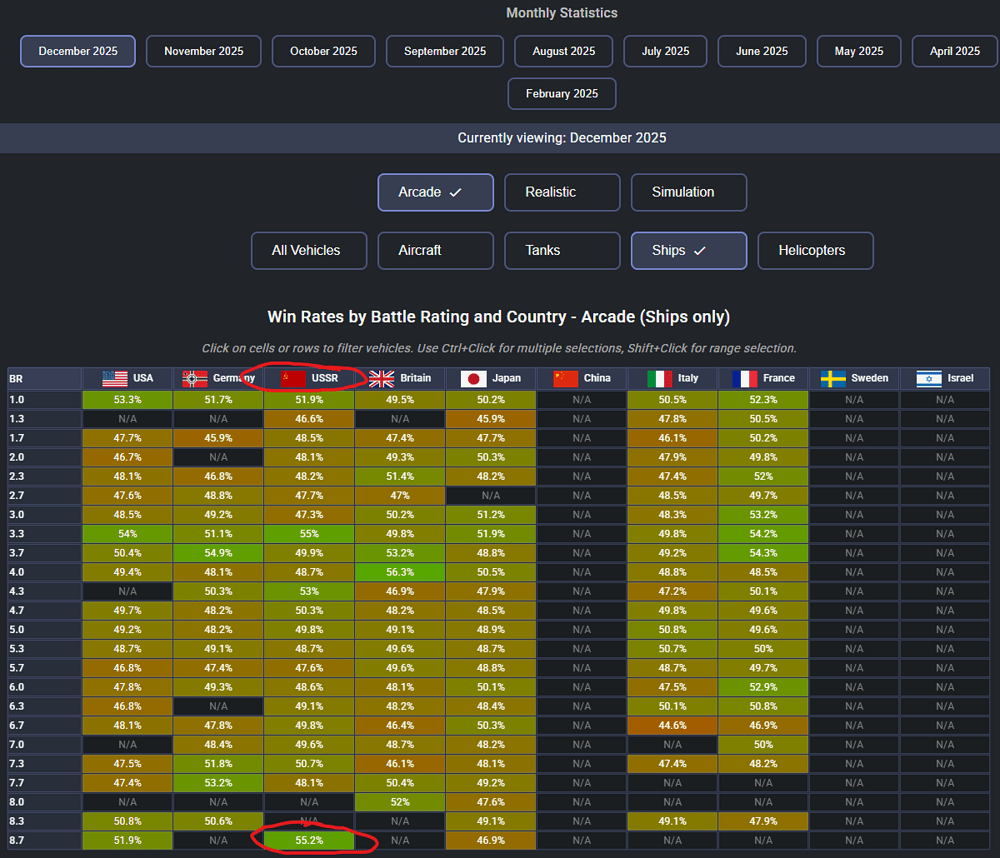Click the USSR 8.7 cell showing 55.2%

click(x=309, y=840)
